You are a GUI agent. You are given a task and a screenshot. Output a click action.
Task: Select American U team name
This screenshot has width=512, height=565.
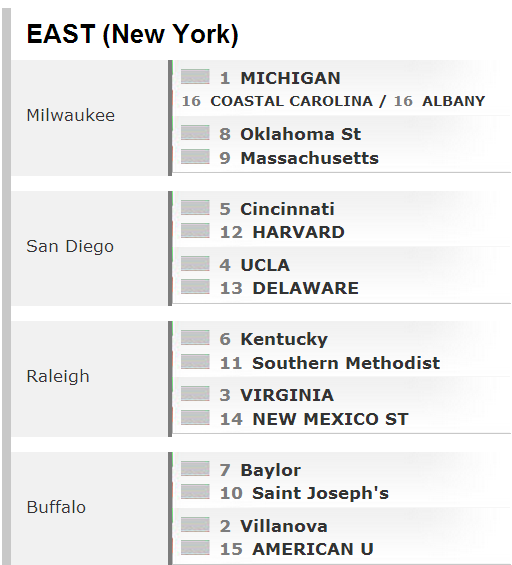click(313, 549)
